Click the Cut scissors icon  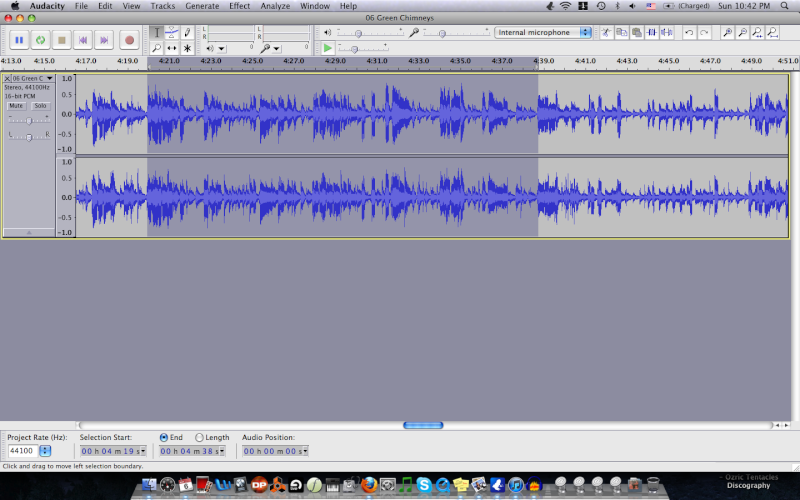606,33
